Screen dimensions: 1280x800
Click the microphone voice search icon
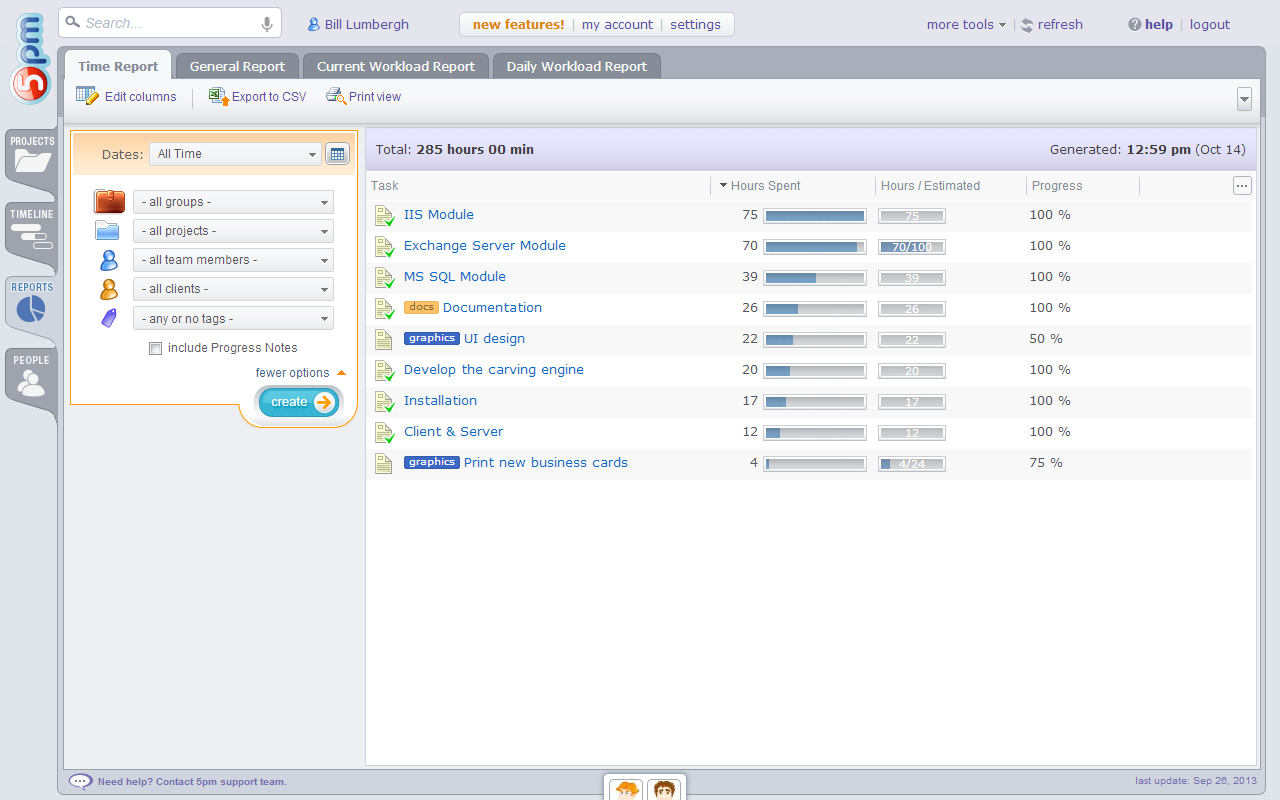point(267,24)
